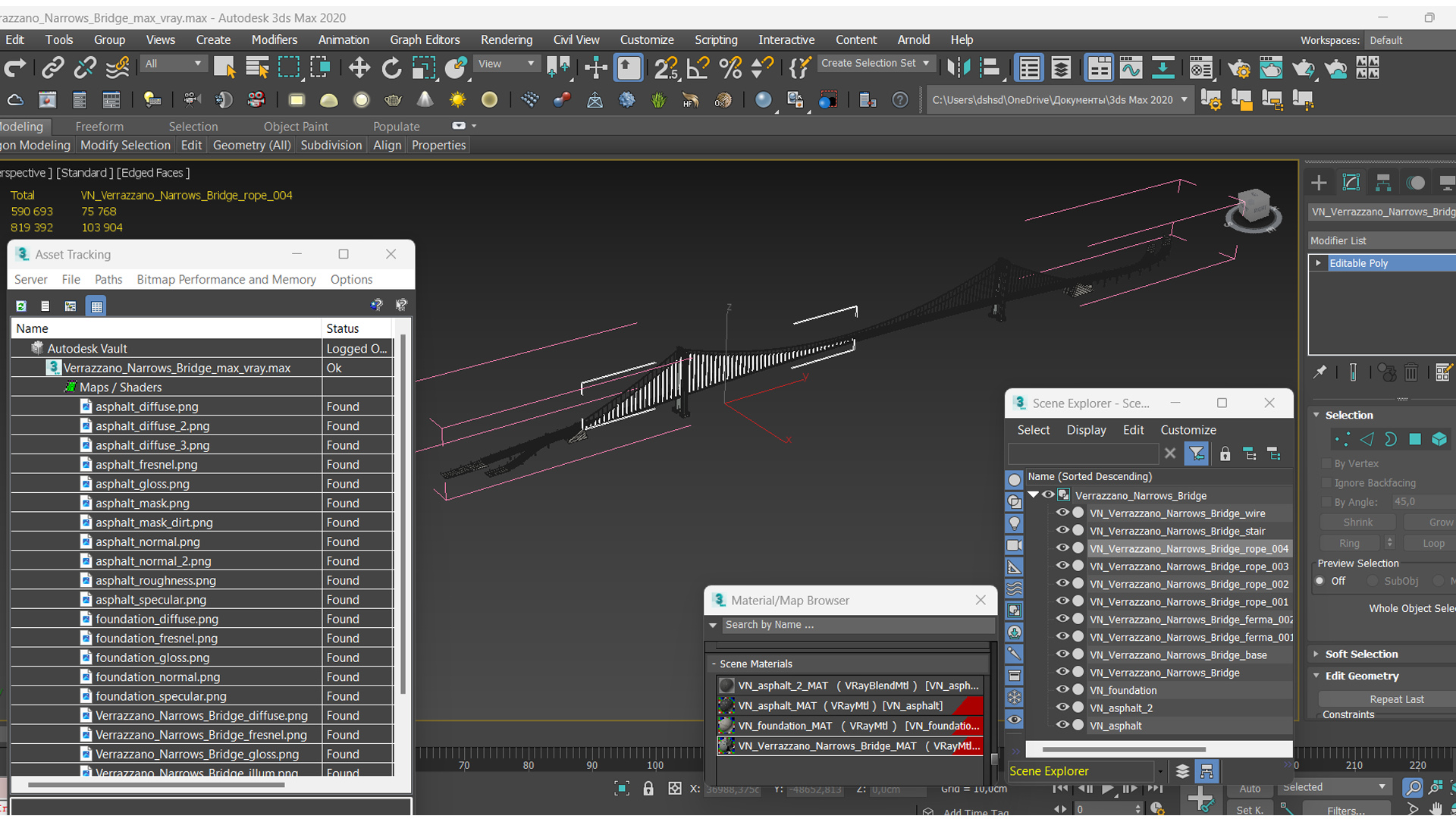Select the Rotate tool in main toolbar
The height and width of the screenshot is (819, 1456).
[x=391, y=68]
